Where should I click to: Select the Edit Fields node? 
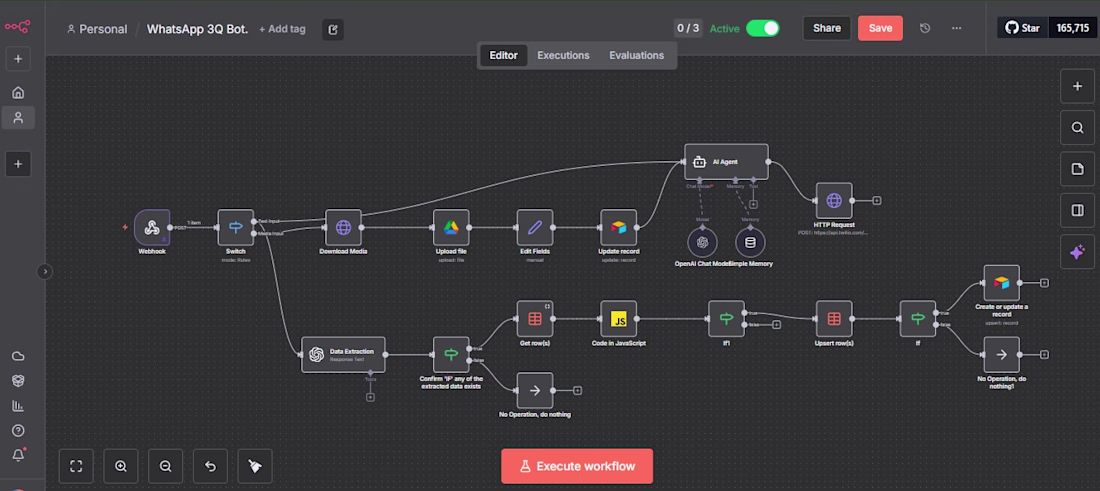535,227
